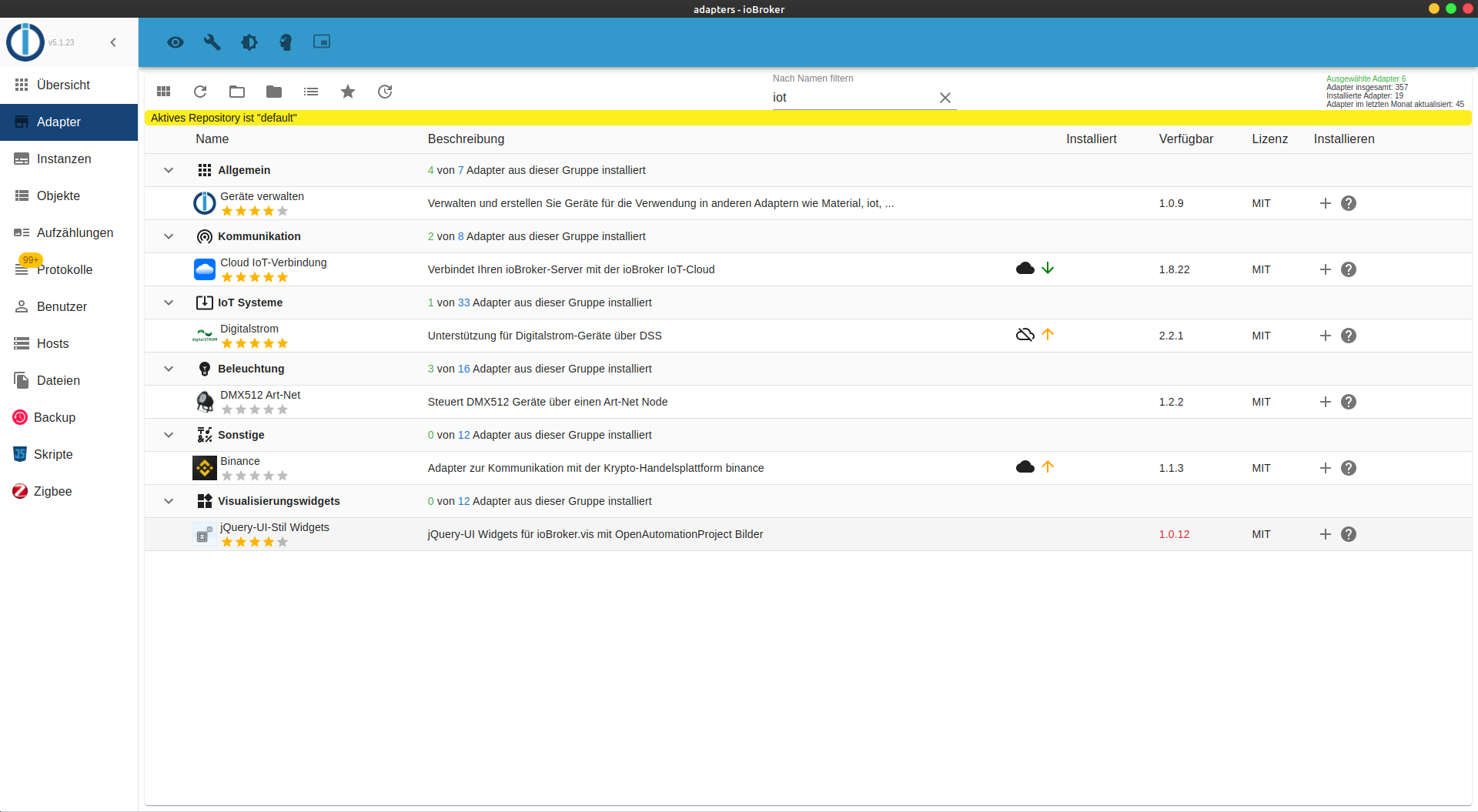Collapse the IoT Systeme group
This screenshot has width=1478, height=812.
(x=169, y=302)
